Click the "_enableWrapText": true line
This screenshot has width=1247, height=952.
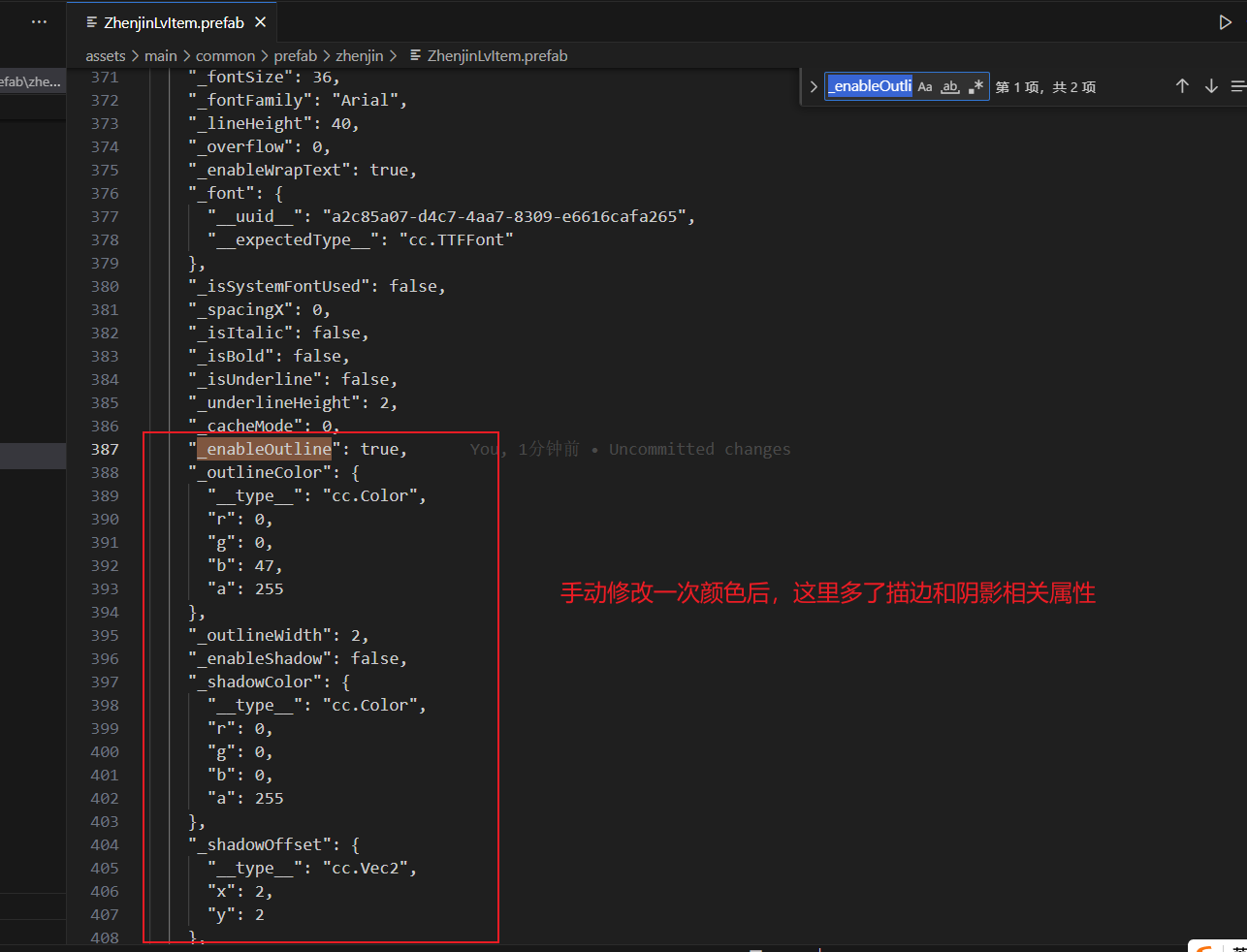click(303, 170)
